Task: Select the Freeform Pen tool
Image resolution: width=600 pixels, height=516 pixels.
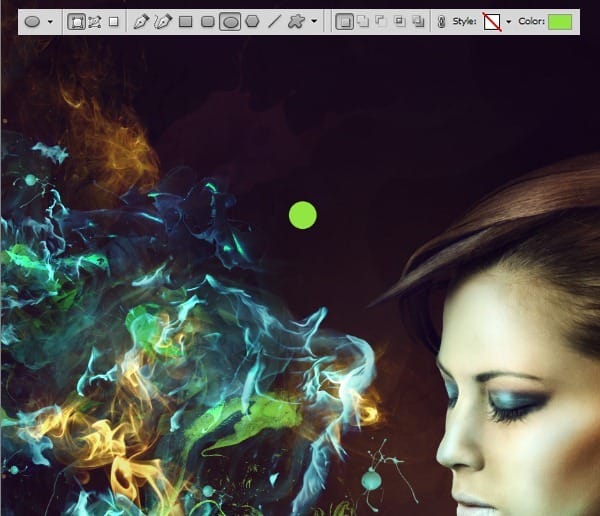Action: pos(163,21)
